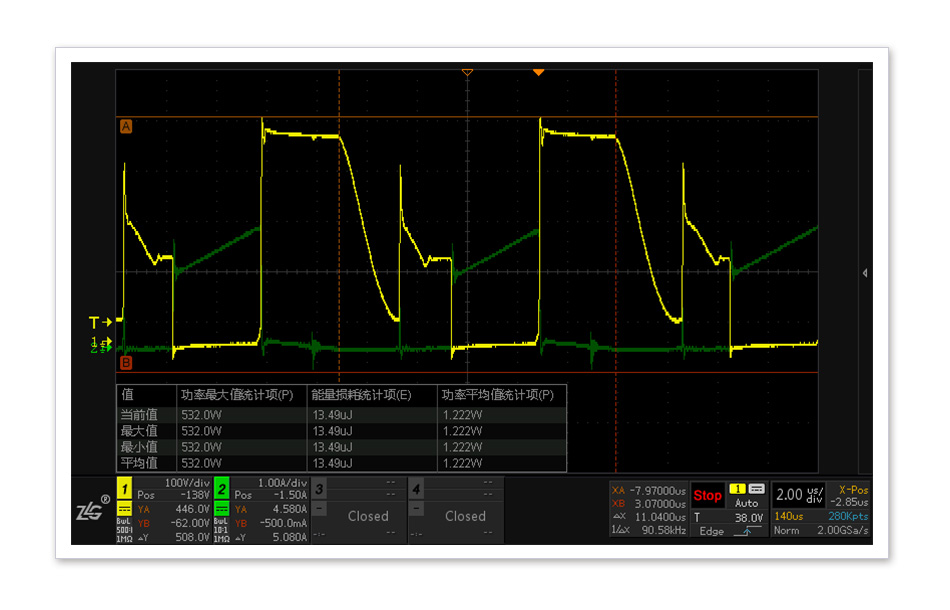Enable closed Channel 4
Image resolution: width=950 pixels, height=610 pixels.
pos(464,516)
